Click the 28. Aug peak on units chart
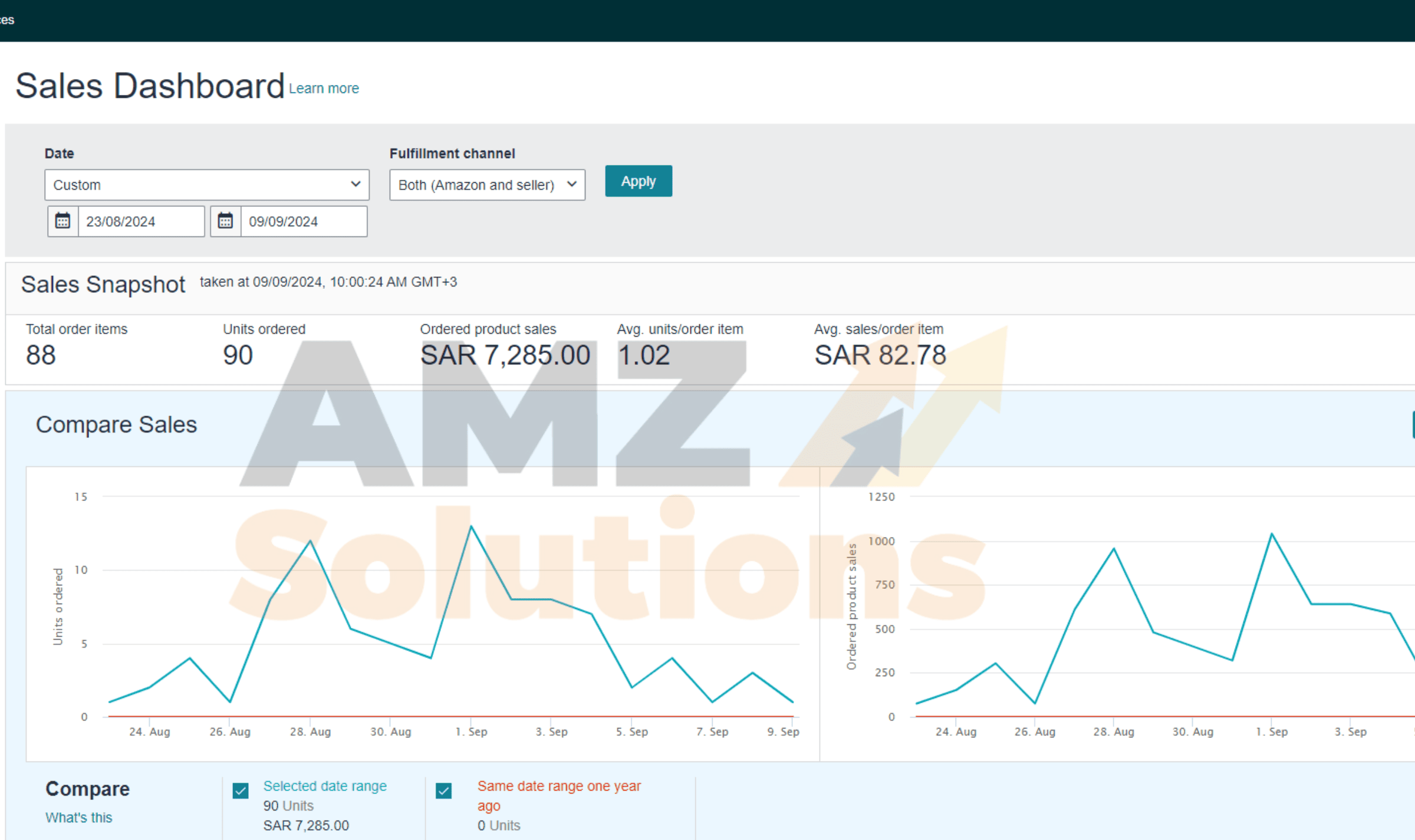 pos(310,541)
